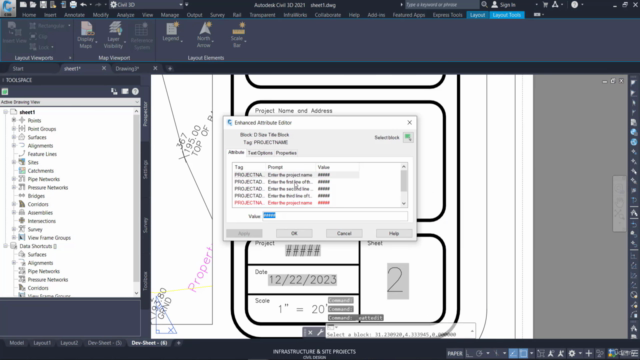This screenshot has height=360, width=640.
Task: Toggle Ortho mode in status bar
Action: click(x=469, y=353)
